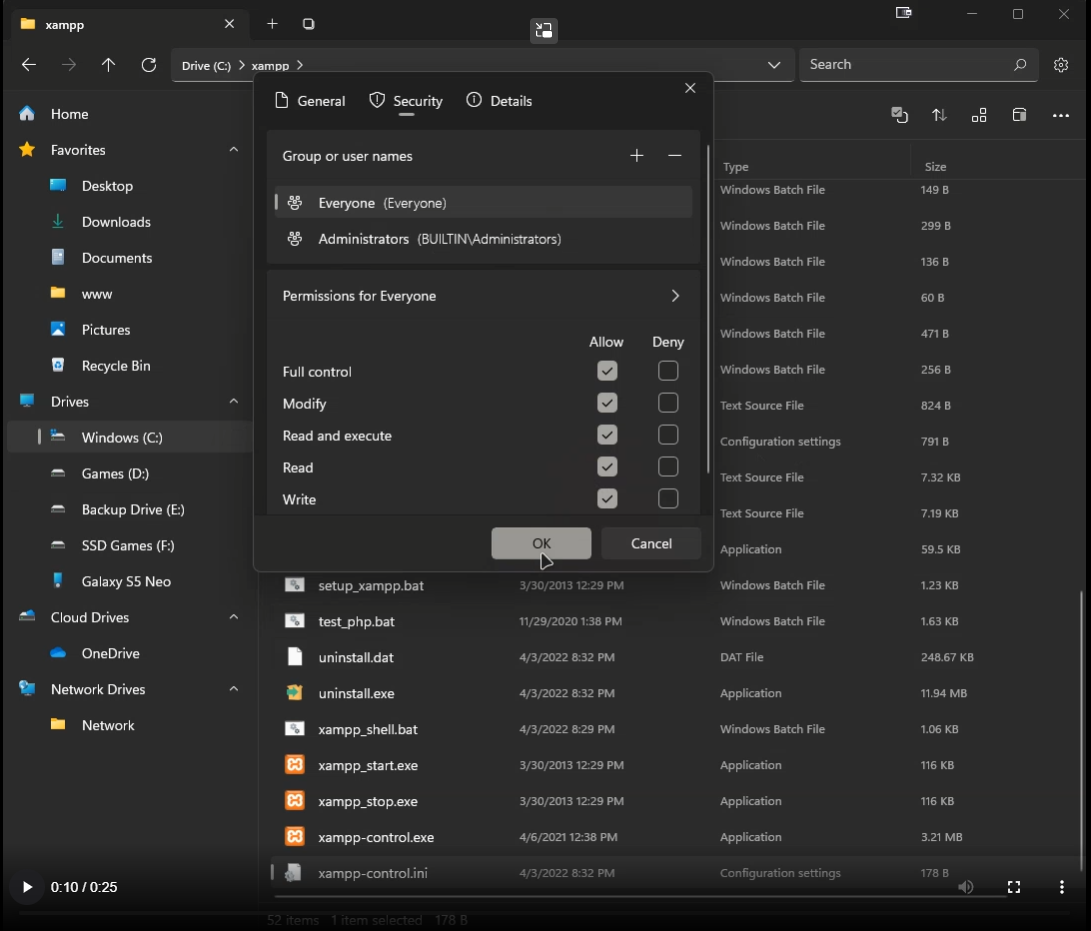This screenshot has width=1091, height=931.
Task: Check Deny for Modify
Action: 668,403
